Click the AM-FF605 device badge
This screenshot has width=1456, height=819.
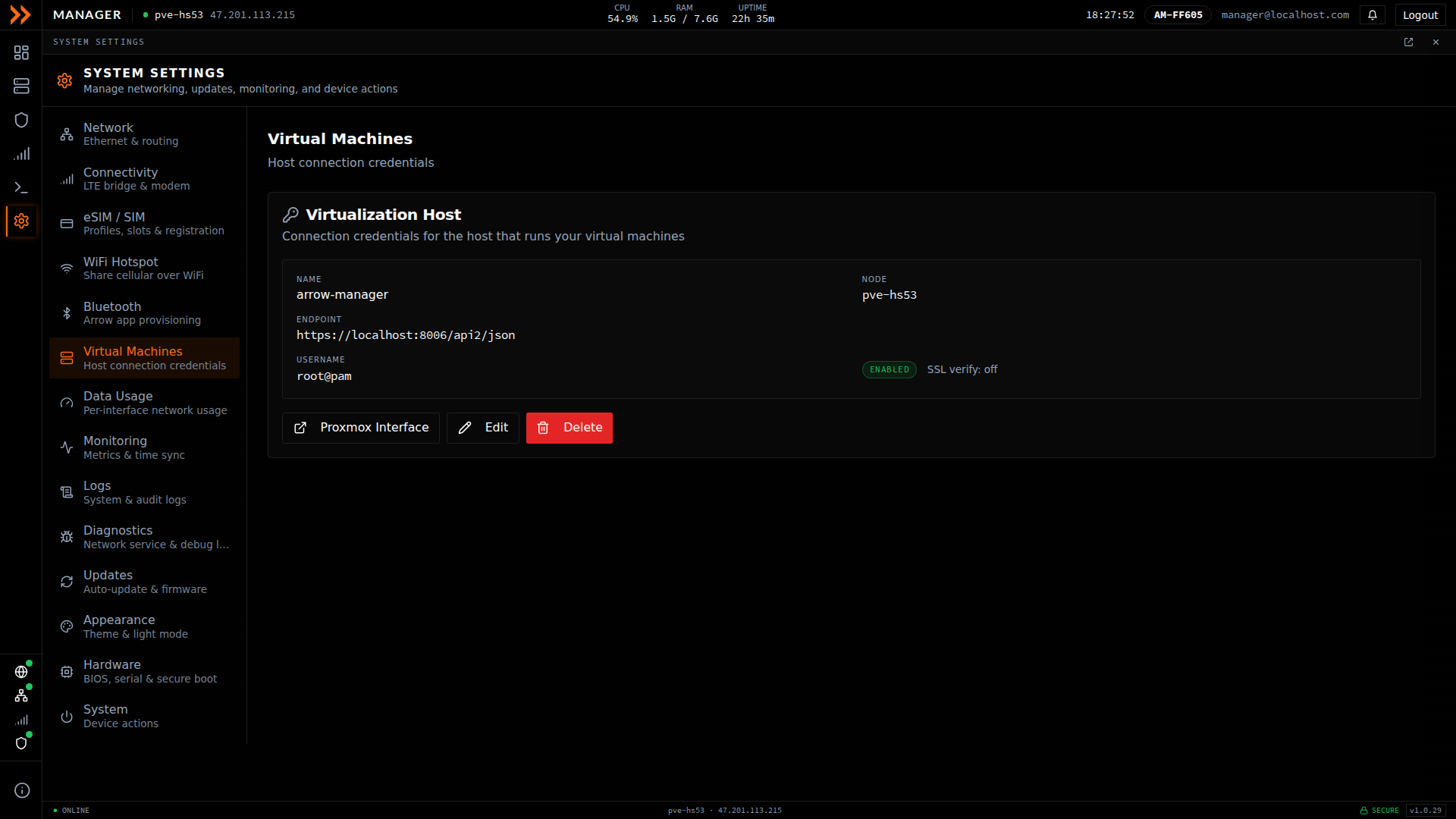coord(1178,15)
